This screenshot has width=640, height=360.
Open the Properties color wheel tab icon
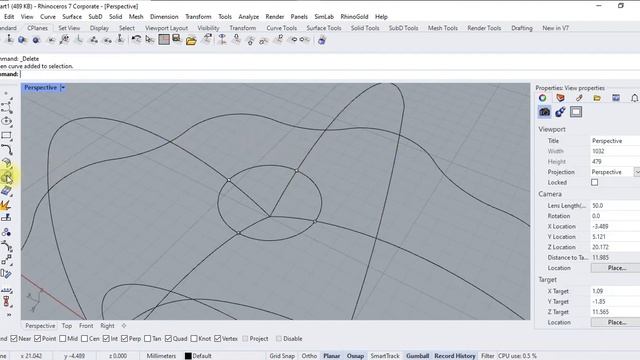click(x=542, y=98)
